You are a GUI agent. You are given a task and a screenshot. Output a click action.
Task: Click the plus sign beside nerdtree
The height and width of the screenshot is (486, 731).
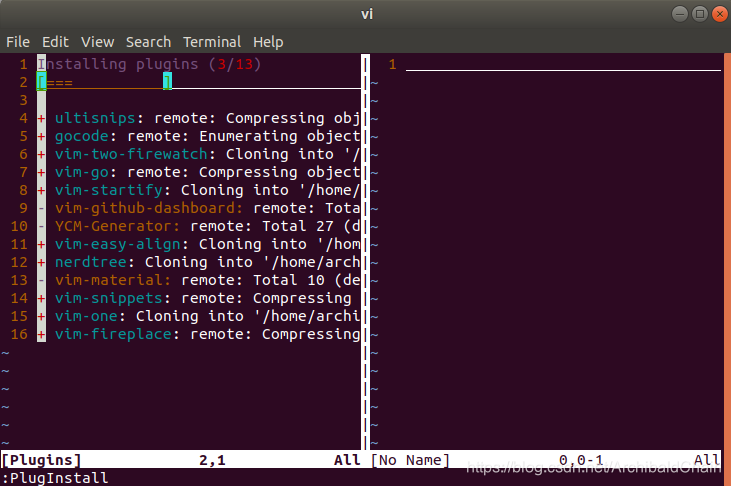tap(41, 263)
